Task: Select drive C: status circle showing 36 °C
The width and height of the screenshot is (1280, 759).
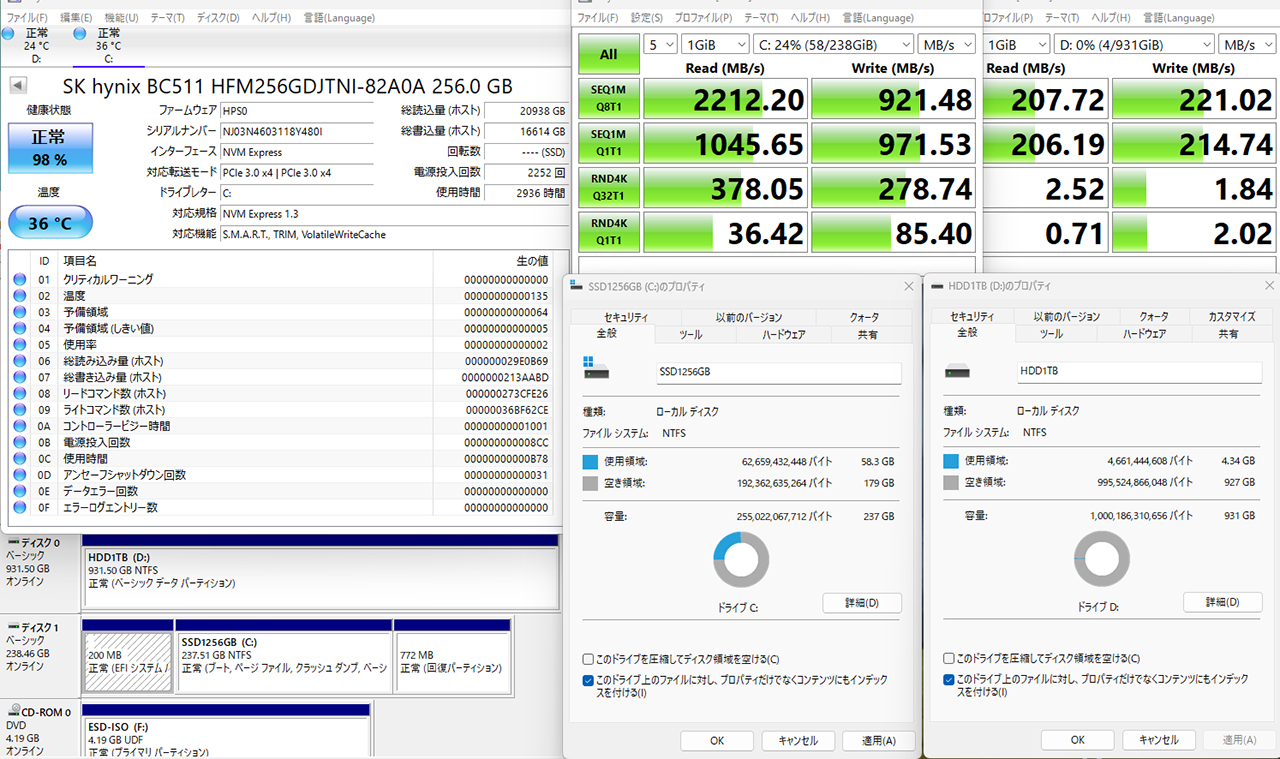Action: [79, 34]
